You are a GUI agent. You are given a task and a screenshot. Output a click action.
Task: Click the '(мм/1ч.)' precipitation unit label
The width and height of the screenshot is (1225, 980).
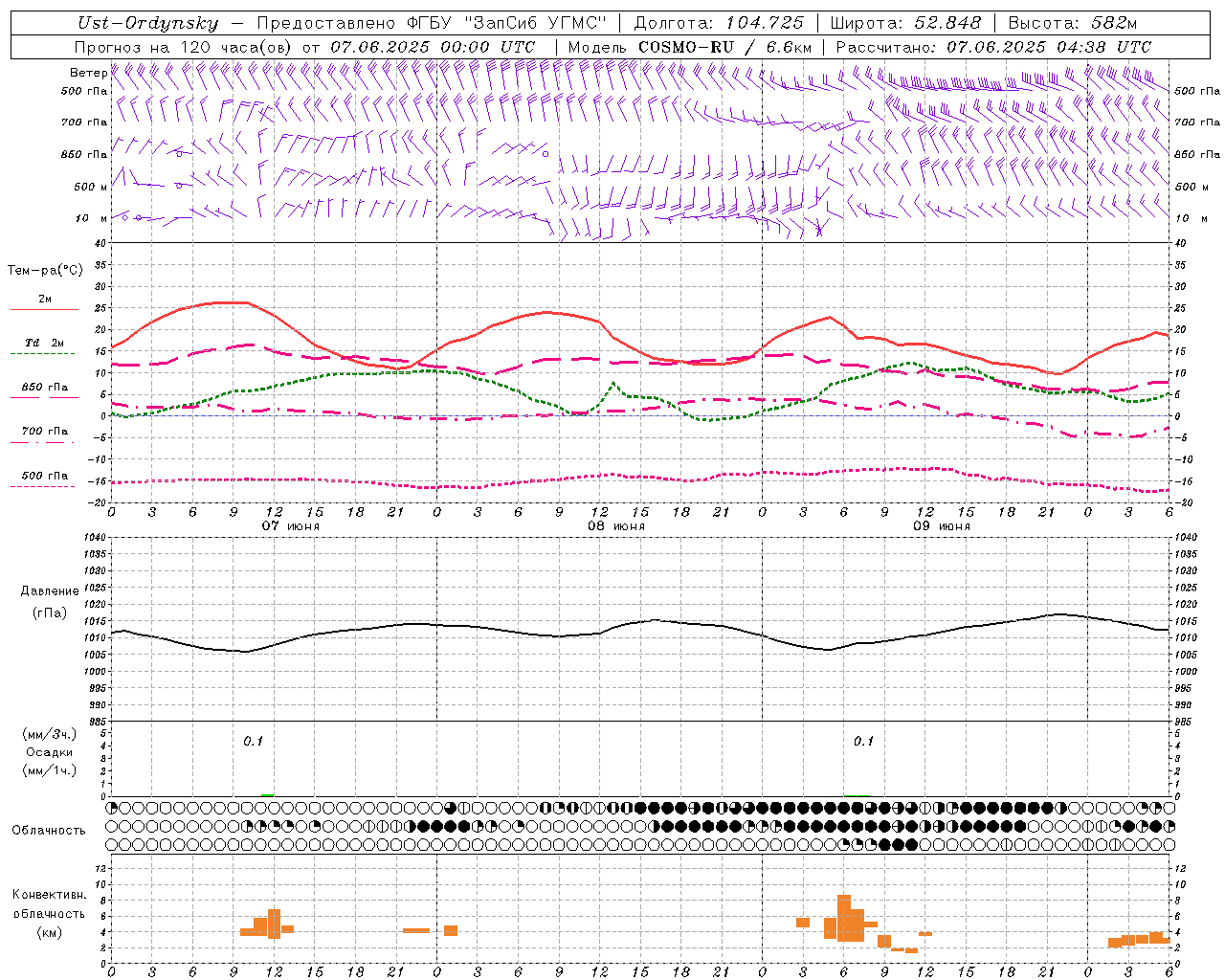tap(50, 770)
